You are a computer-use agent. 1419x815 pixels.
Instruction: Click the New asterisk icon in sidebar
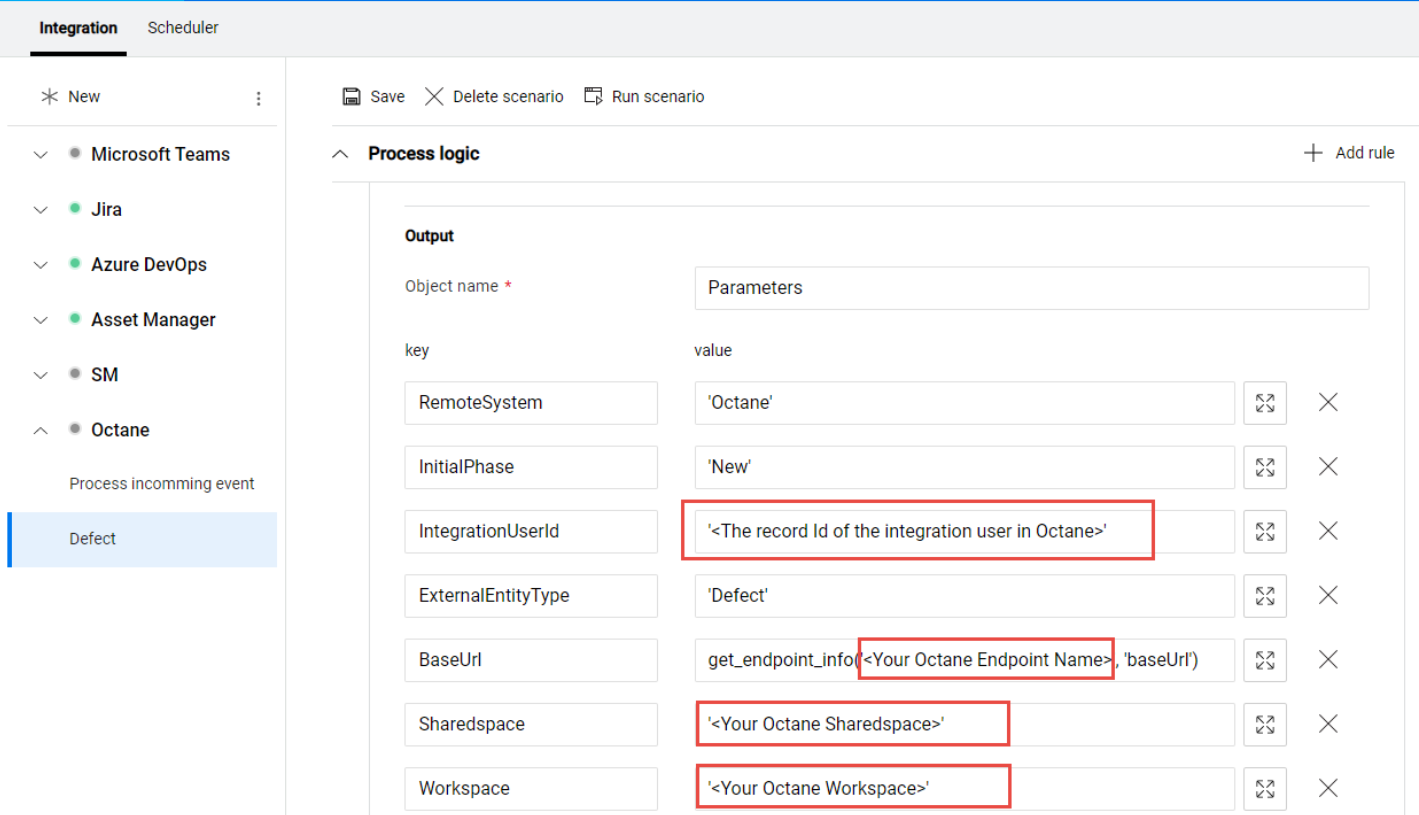point(48,95)
